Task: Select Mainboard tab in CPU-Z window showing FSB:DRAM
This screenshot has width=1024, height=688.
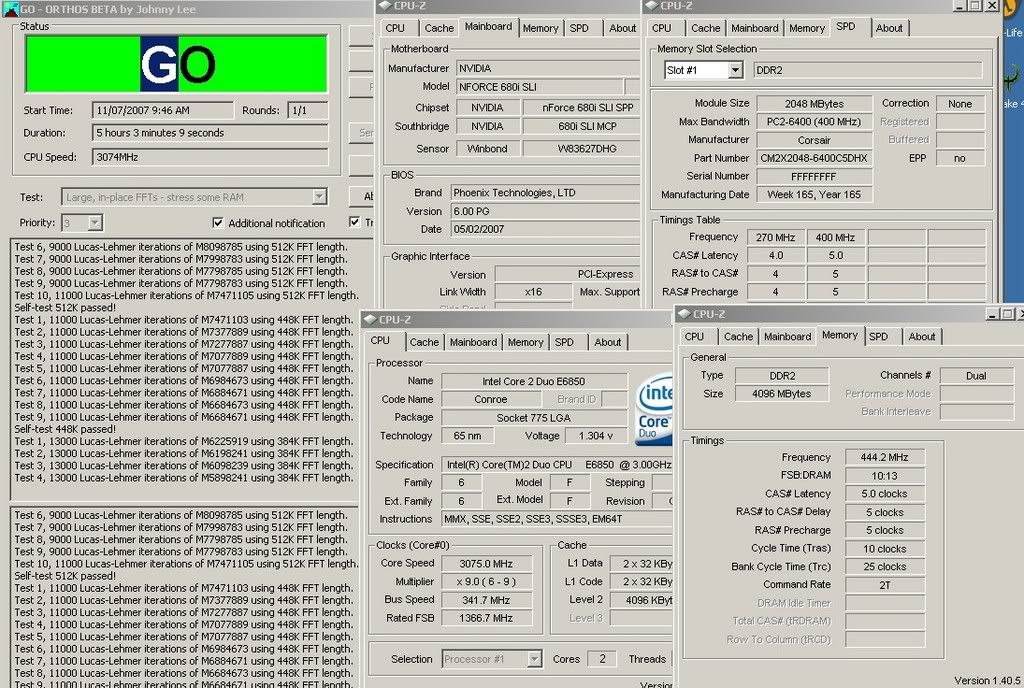Action: [x=787, y=337]
